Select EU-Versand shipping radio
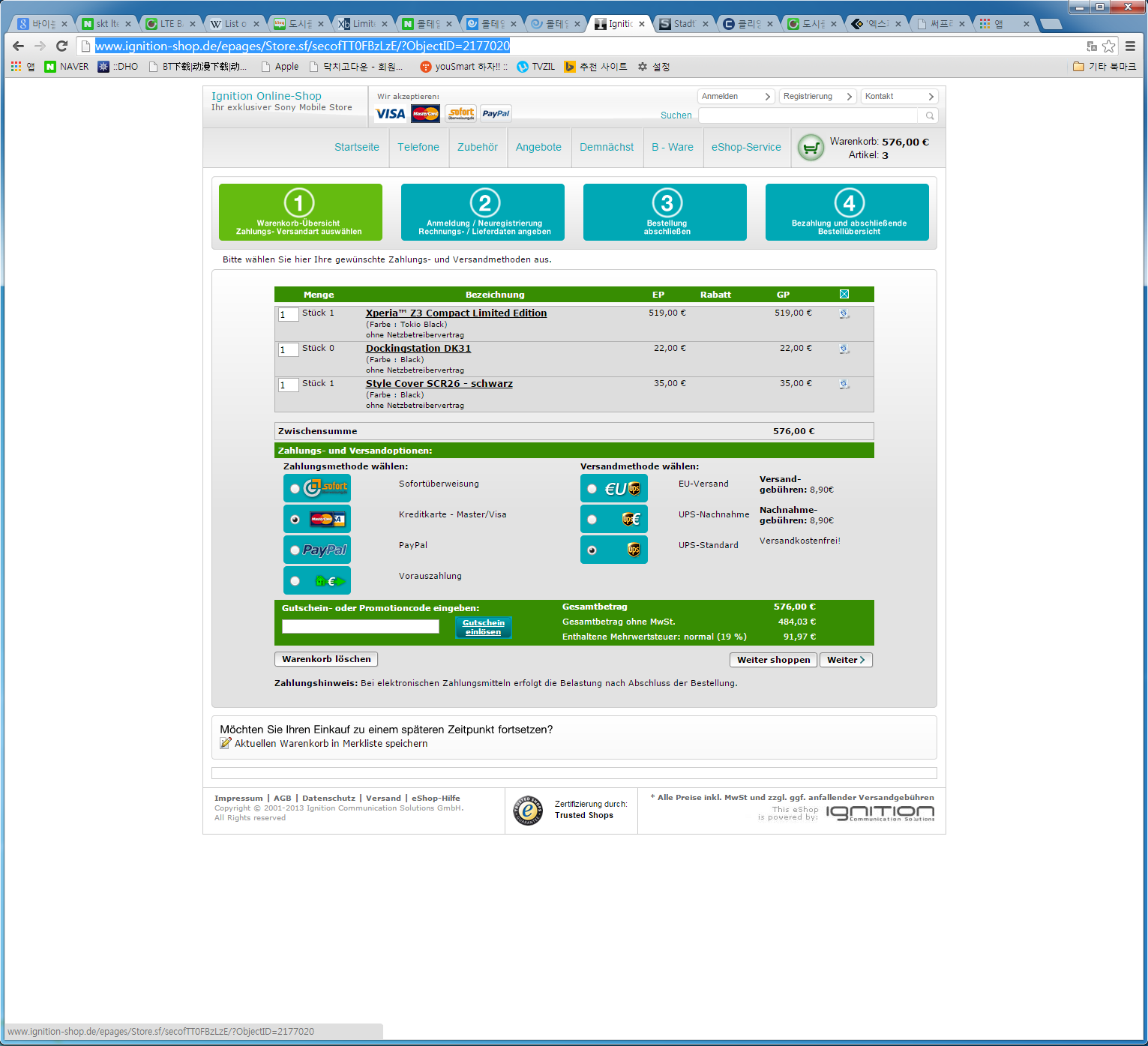This screenshot has height=1046, width=1148. coord(592,489)
